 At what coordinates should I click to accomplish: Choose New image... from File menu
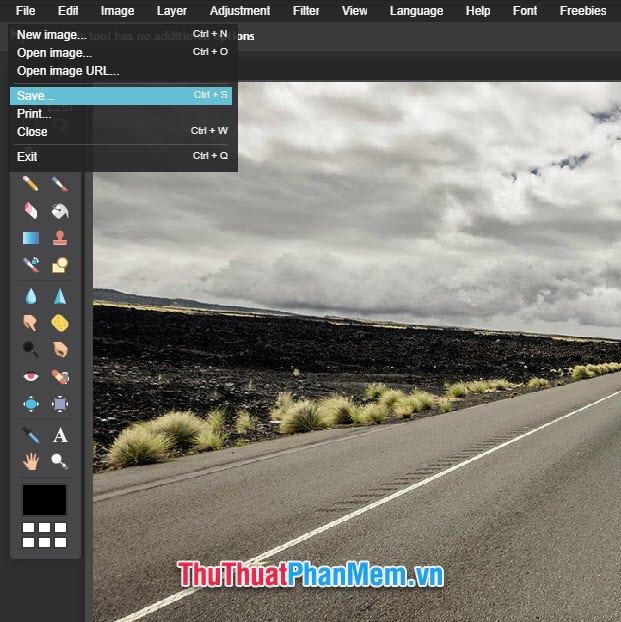pos(121,35)
